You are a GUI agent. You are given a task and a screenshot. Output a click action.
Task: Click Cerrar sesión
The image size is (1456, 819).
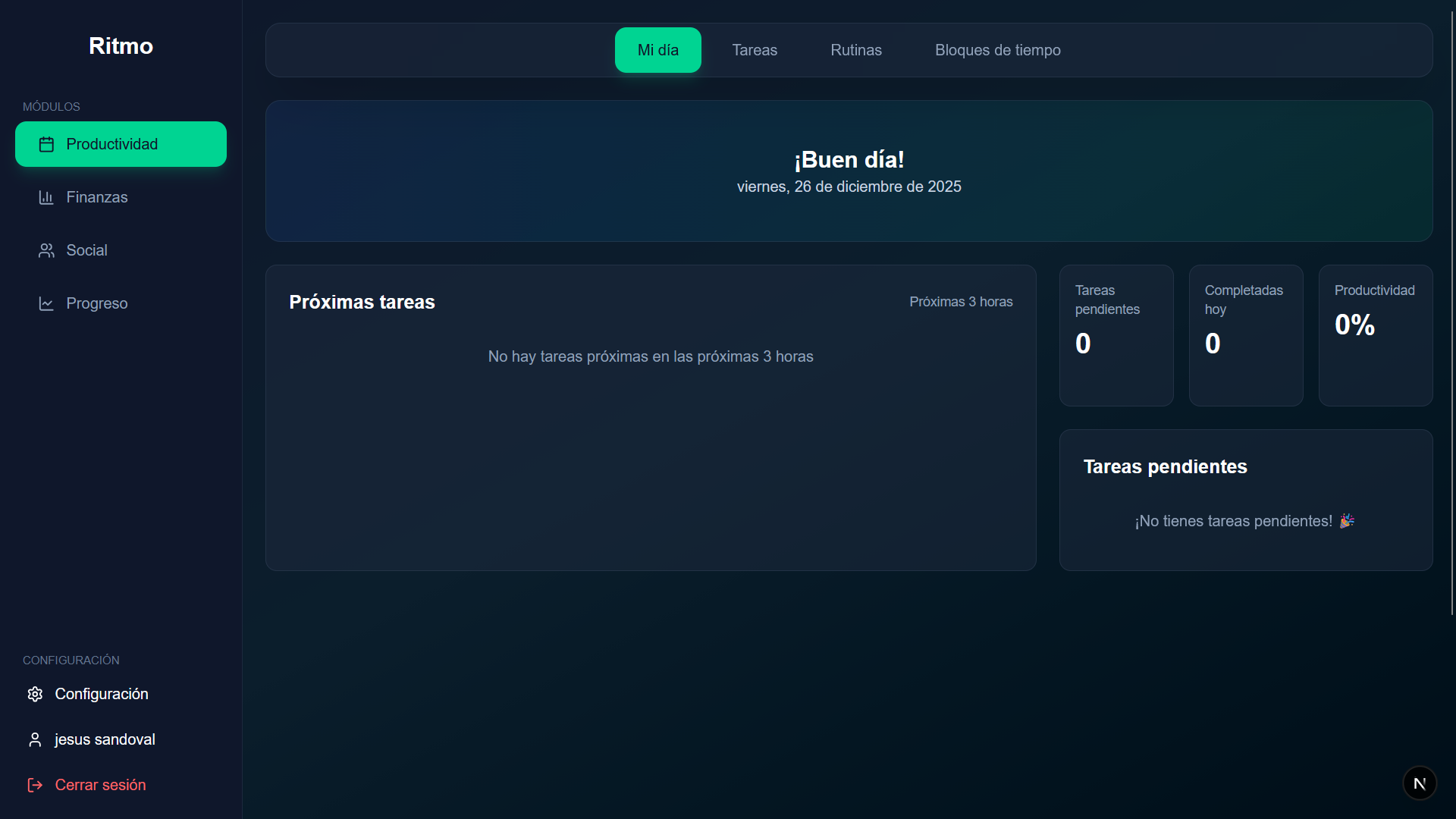pos(99,785)
